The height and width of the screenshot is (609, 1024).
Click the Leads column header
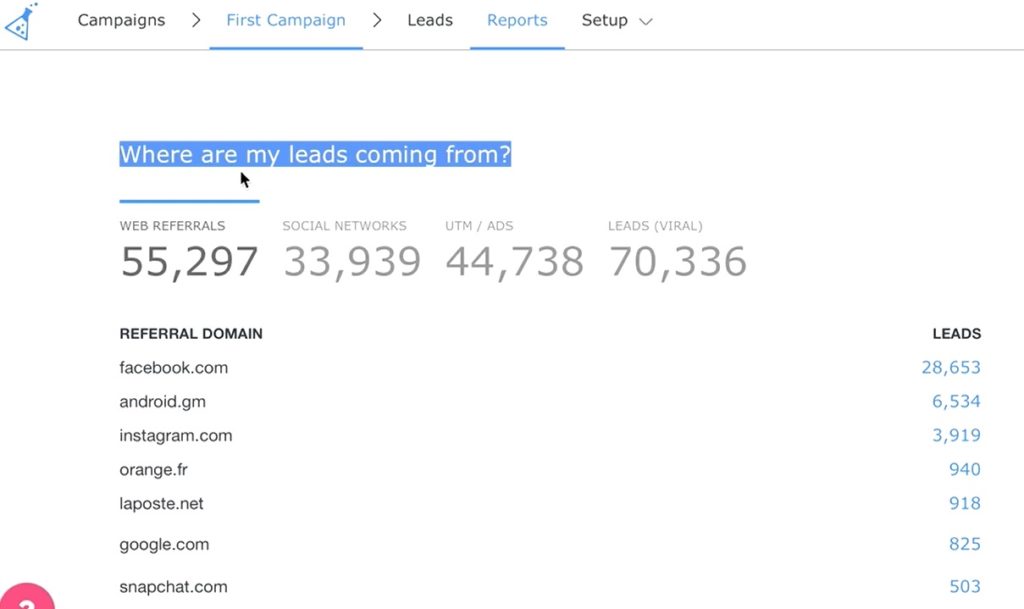pos(957,334)
